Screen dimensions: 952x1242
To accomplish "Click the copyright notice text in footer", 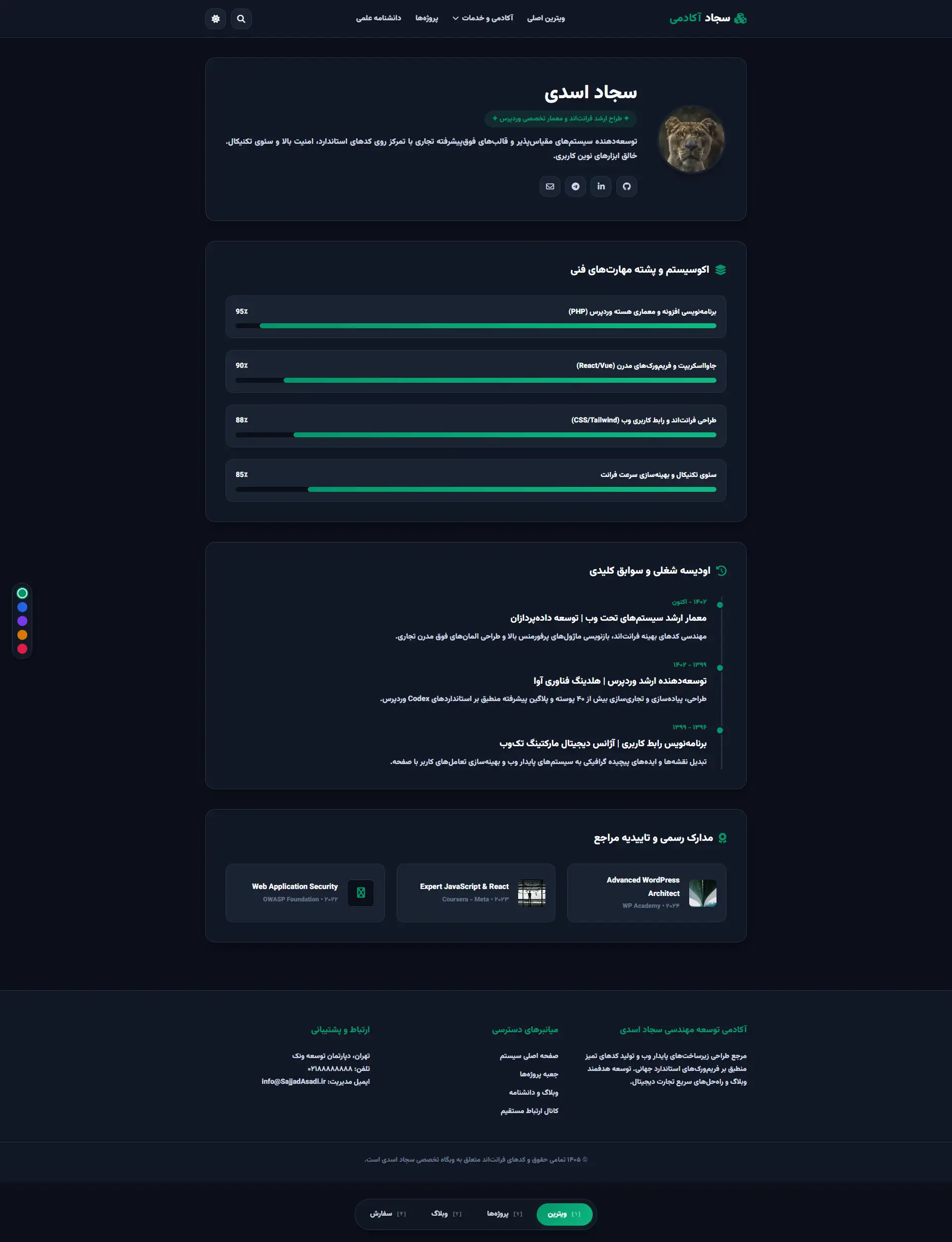I will click(476, 1159).
